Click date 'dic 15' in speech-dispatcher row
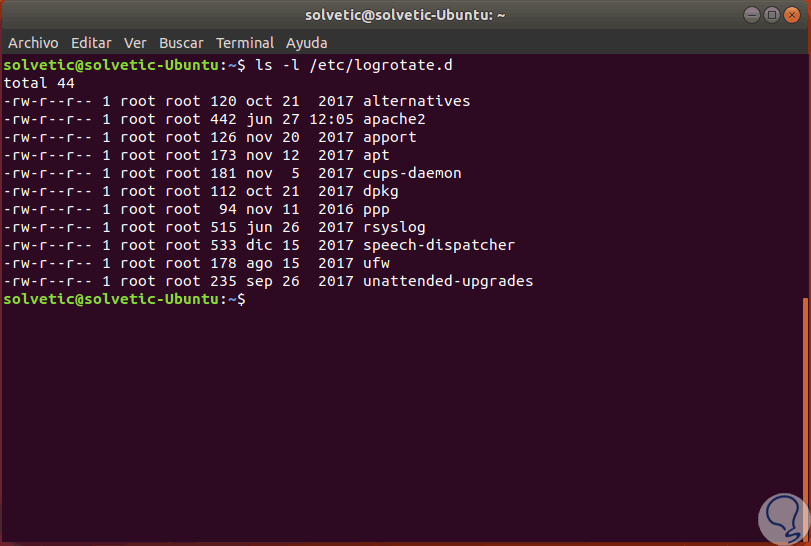 273,245
